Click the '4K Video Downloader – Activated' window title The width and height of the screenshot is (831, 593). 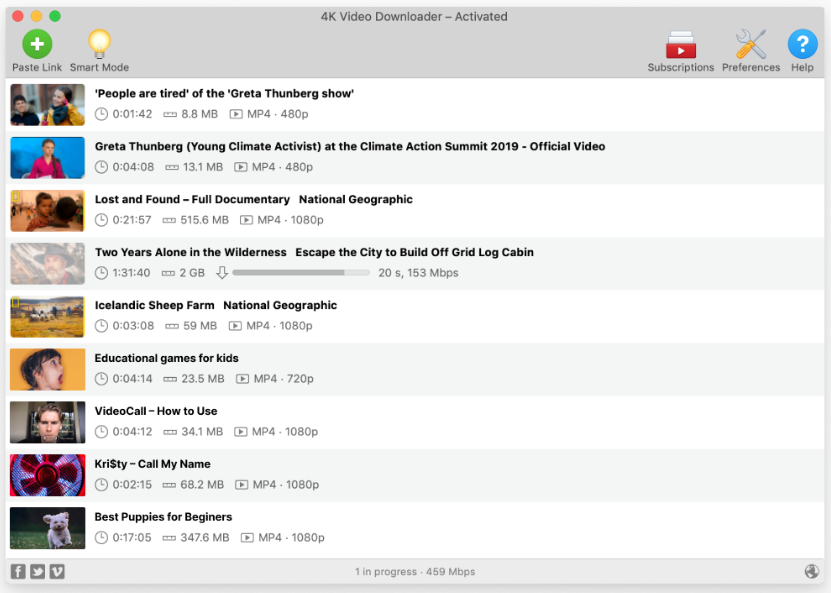[414, 16]
